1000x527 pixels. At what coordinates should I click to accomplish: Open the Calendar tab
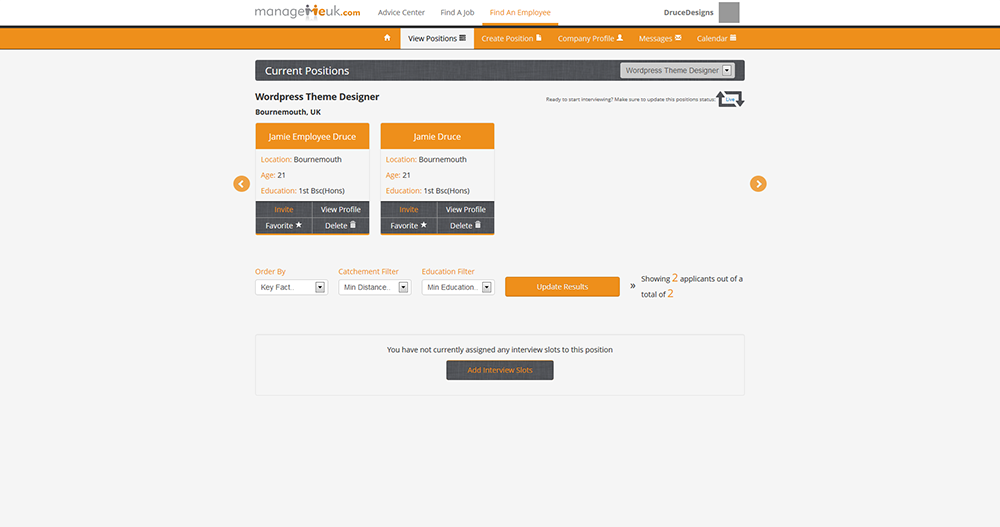pyautogui.click(x=716, y=38)
